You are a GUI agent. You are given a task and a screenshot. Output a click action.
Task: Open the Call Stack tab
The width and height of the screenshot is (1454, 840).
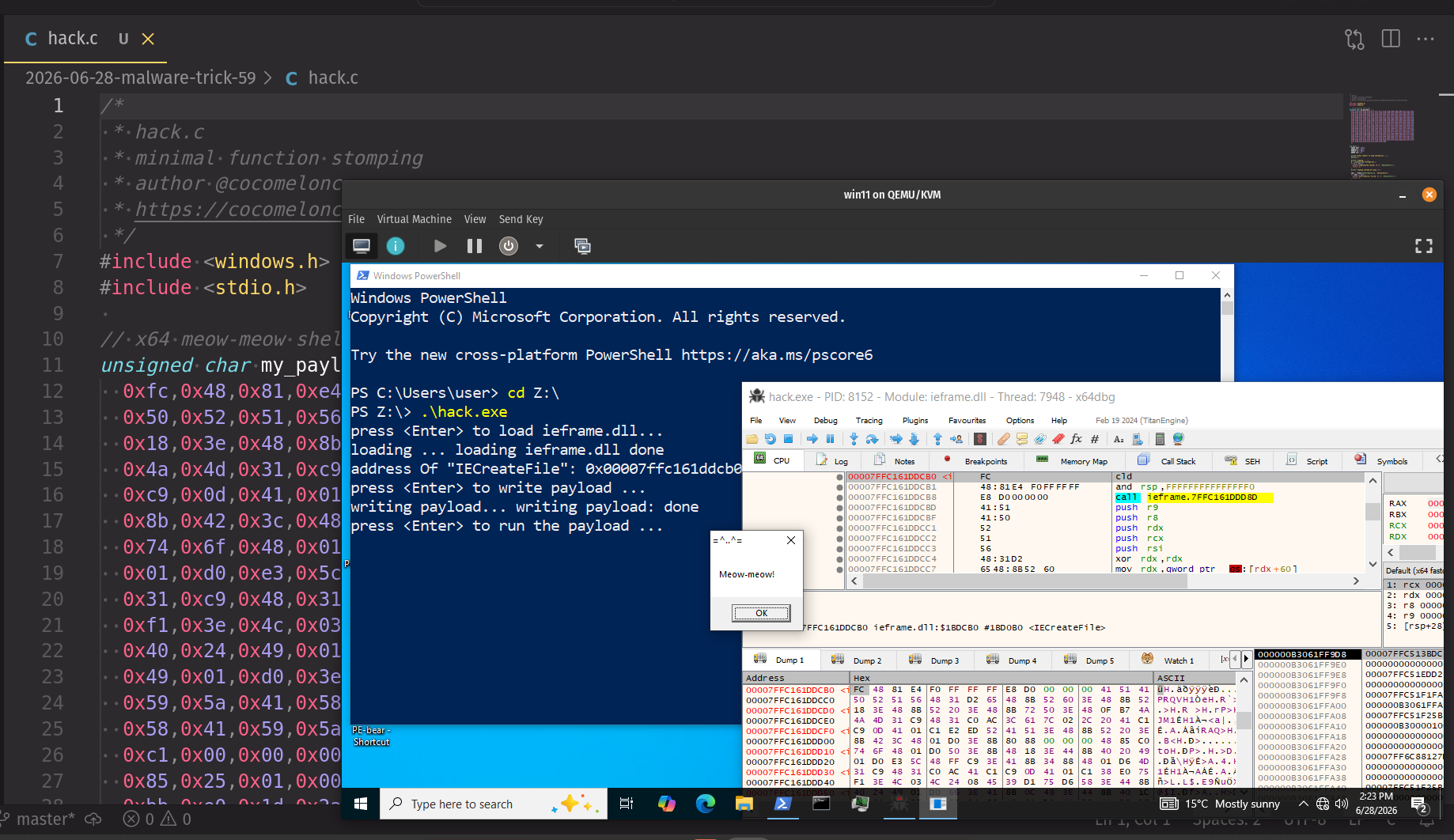click(x=1167, y=460)
